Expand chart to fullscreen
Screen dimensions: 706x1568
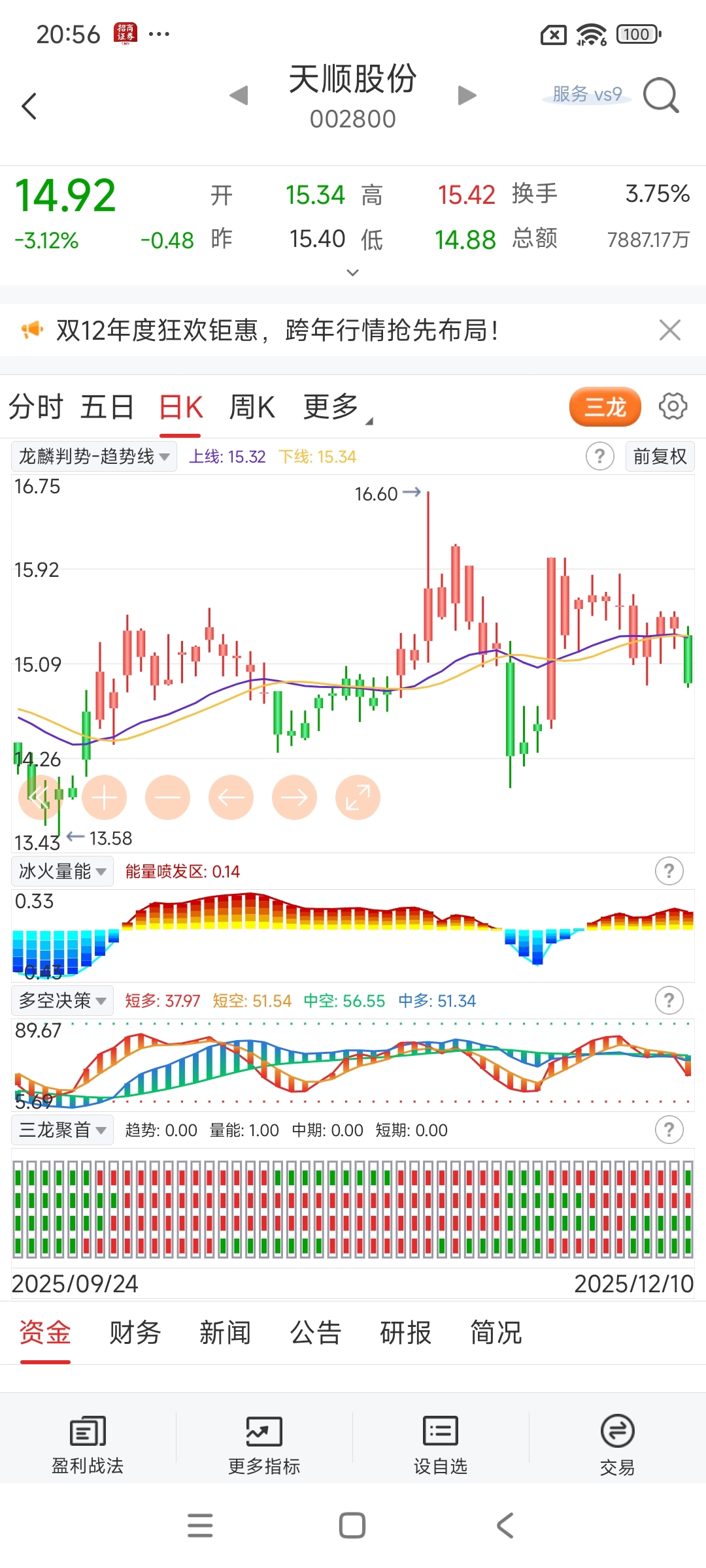click(358, 797)
